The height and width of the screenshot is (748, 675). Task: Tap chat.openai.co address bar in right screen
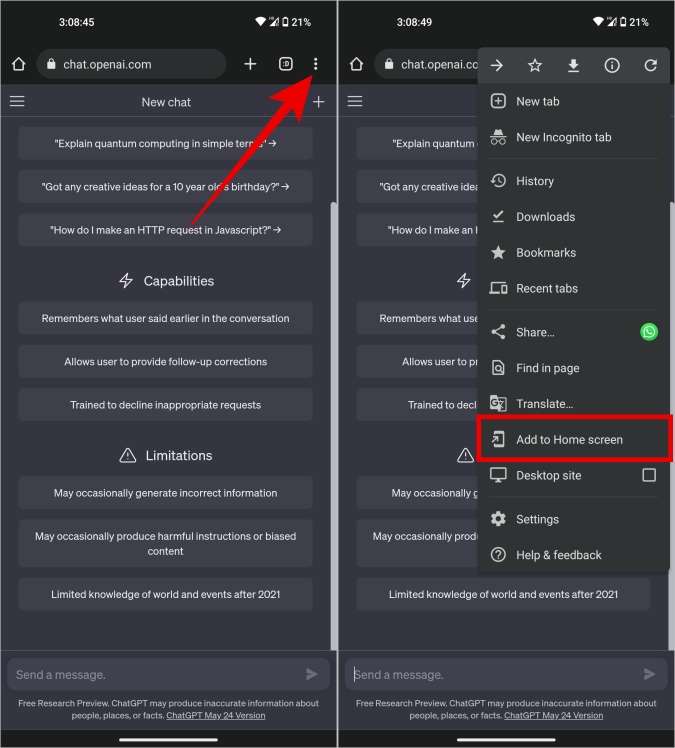coord(426,64)
